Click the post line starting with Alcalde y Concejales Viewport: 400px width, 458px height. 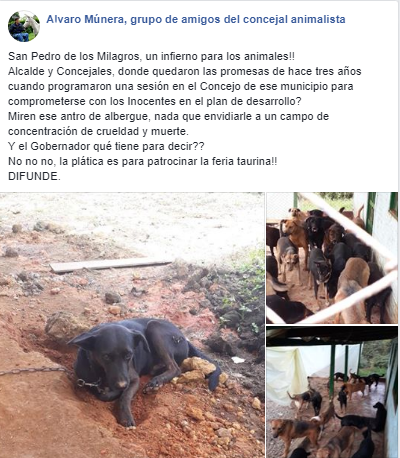tap(185, 71)
